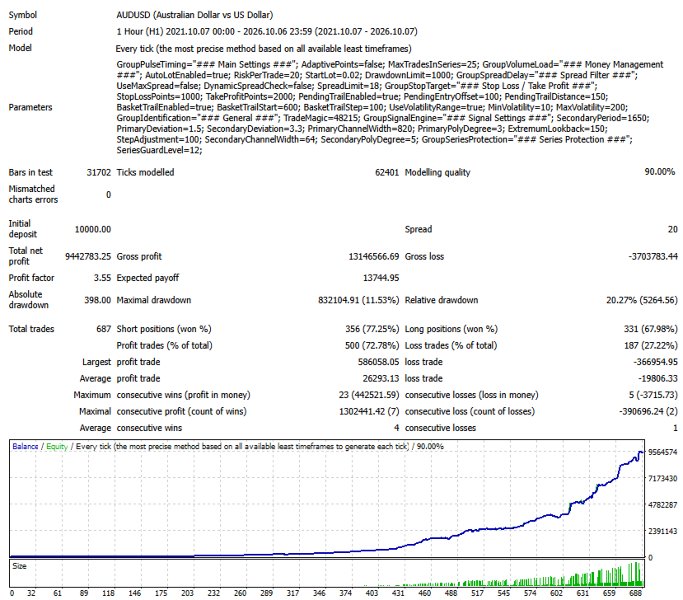Click the Gross loss value -3703783.44
683x600 pixels.
[653, 257]
